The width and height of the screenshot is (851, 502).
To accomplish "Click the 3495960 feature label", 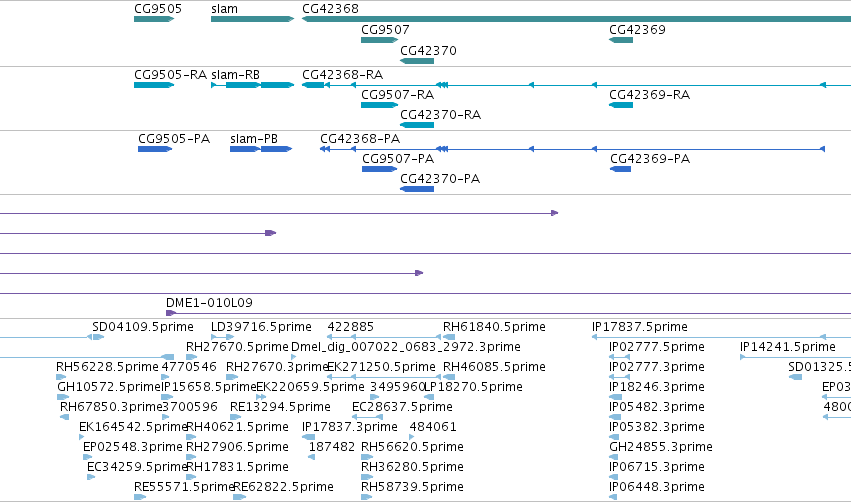I will click(x=397, y=386).
